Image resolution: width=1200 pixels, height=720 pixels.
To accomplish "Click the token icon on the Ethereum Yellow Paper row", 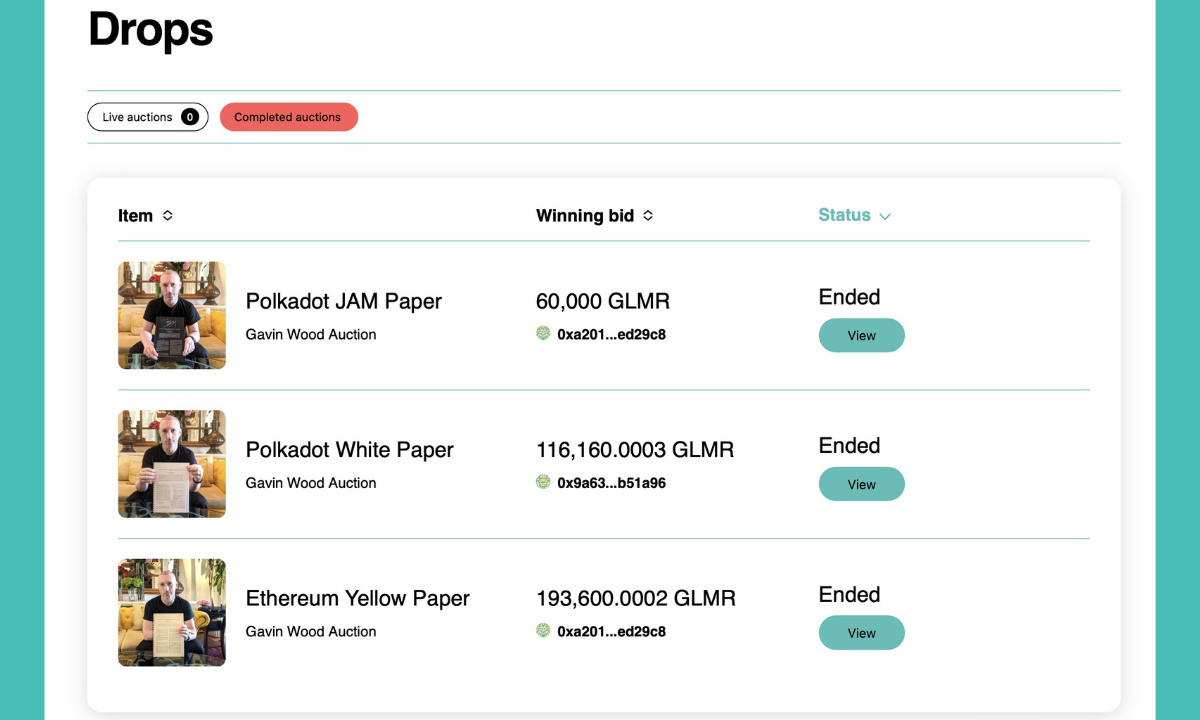I will (x=543, y=631).
